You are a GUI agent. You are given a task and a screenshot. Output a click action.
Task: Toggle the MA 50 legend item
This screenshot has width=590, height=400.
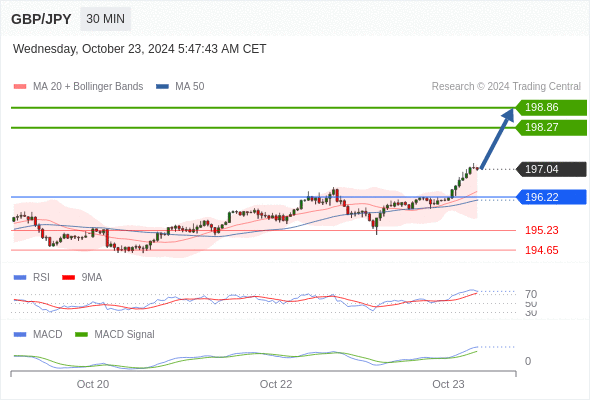click(x=180, y=87)
